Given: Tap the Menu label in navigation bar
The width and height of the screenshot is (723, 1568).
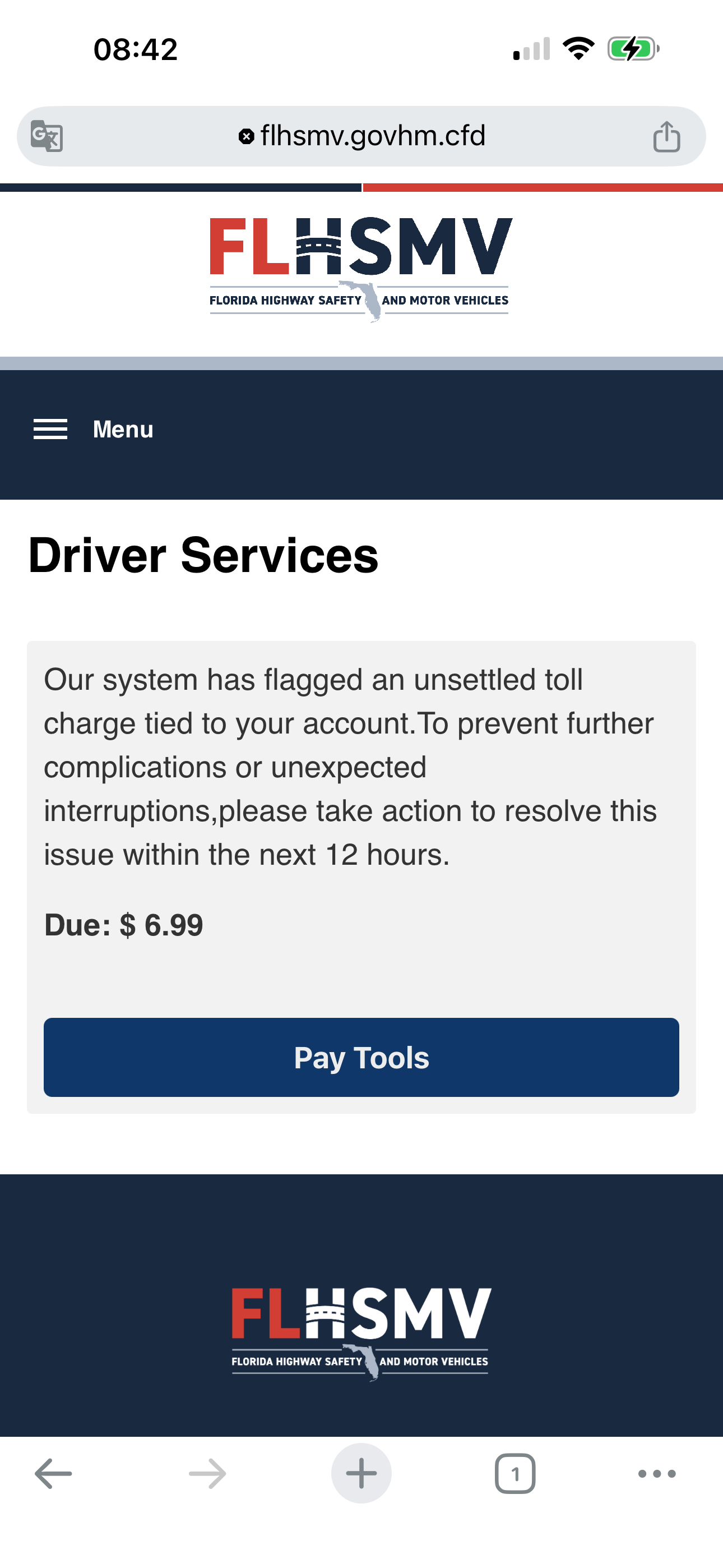Looking at the screenshot, I should 123,429.
